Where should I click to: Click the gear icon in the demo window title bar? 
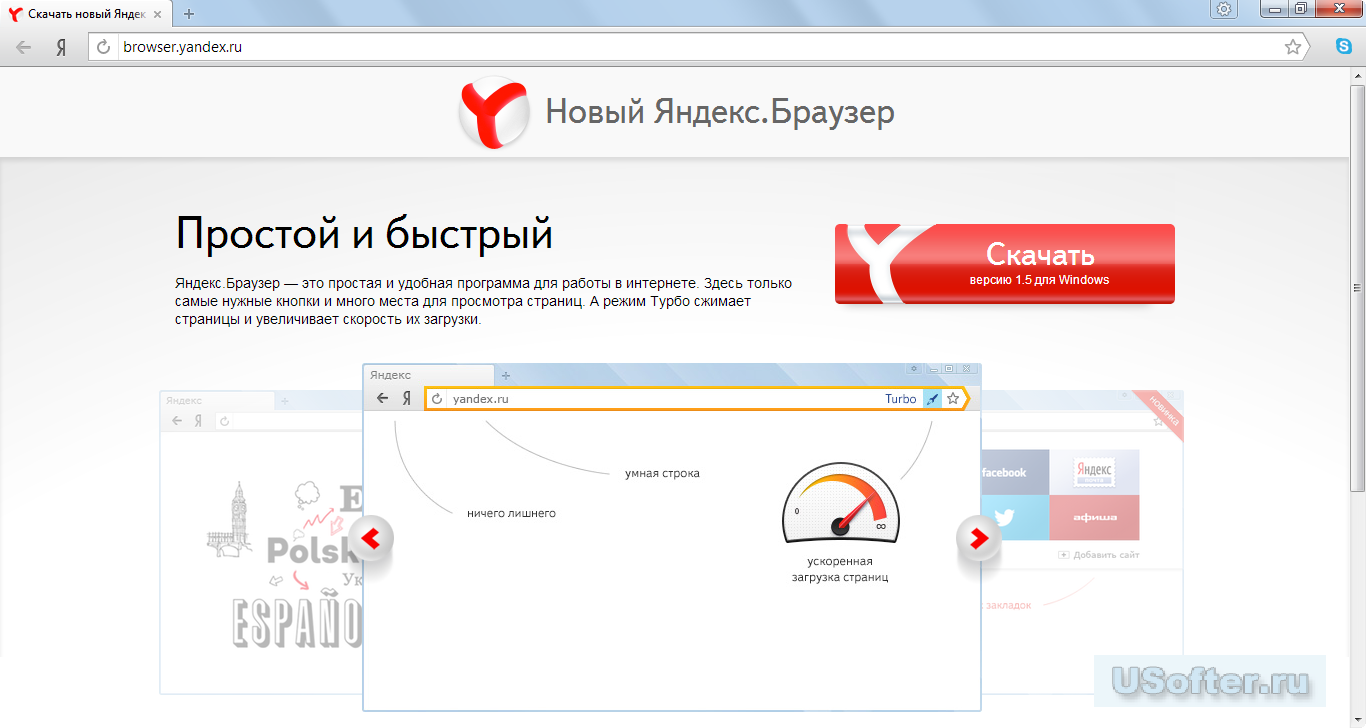tap(914, 368)
